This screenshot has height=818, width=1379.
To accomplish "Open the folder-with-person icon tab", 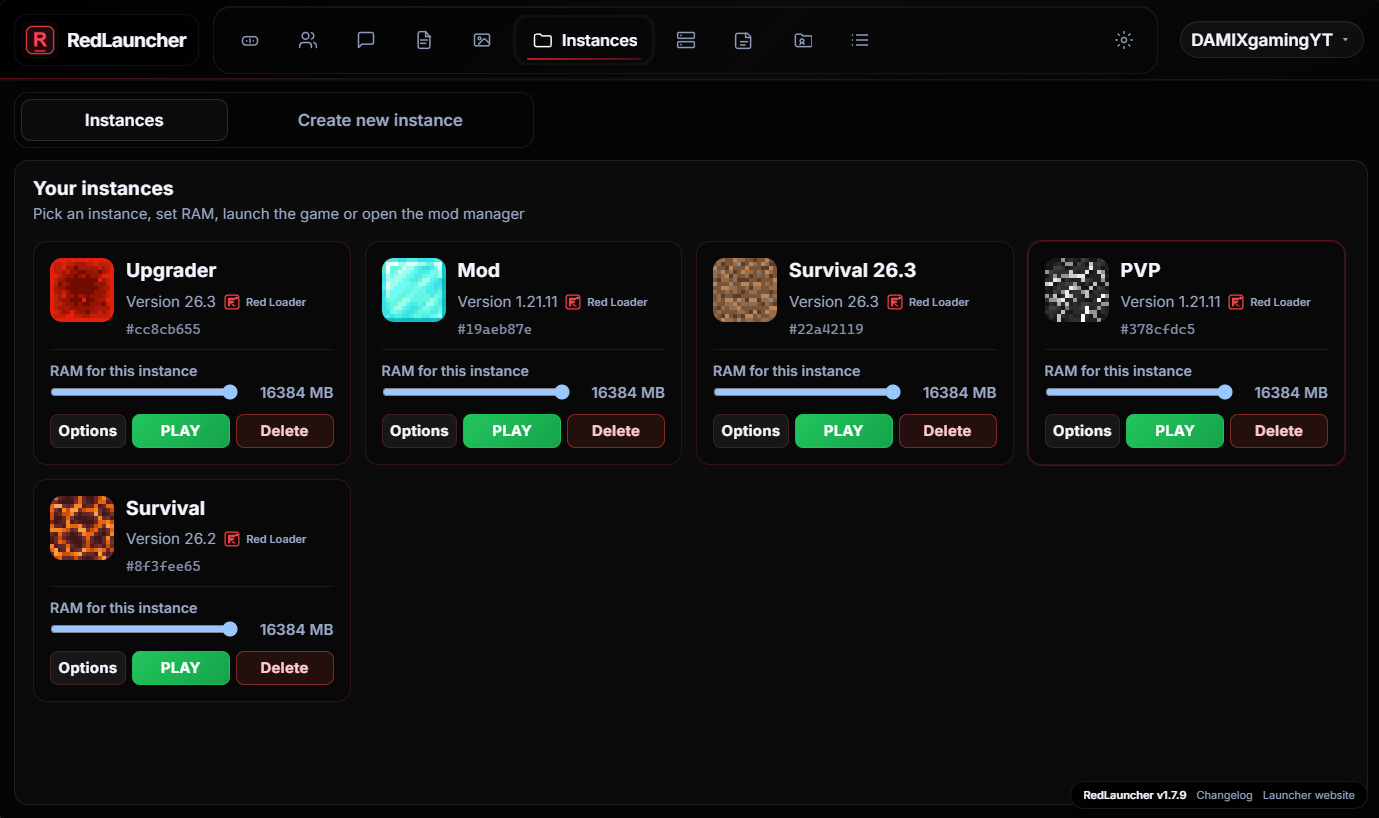I will (x=802, y=40).
